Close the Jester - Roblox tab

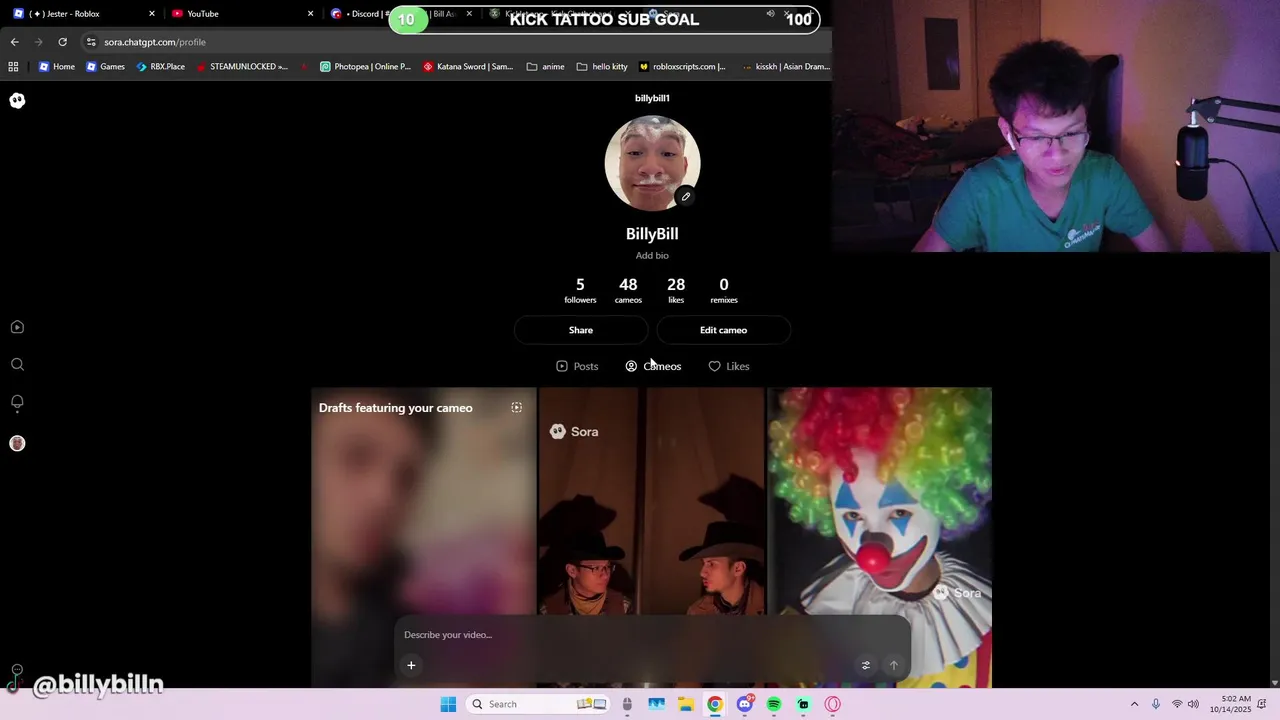(152, 14)
